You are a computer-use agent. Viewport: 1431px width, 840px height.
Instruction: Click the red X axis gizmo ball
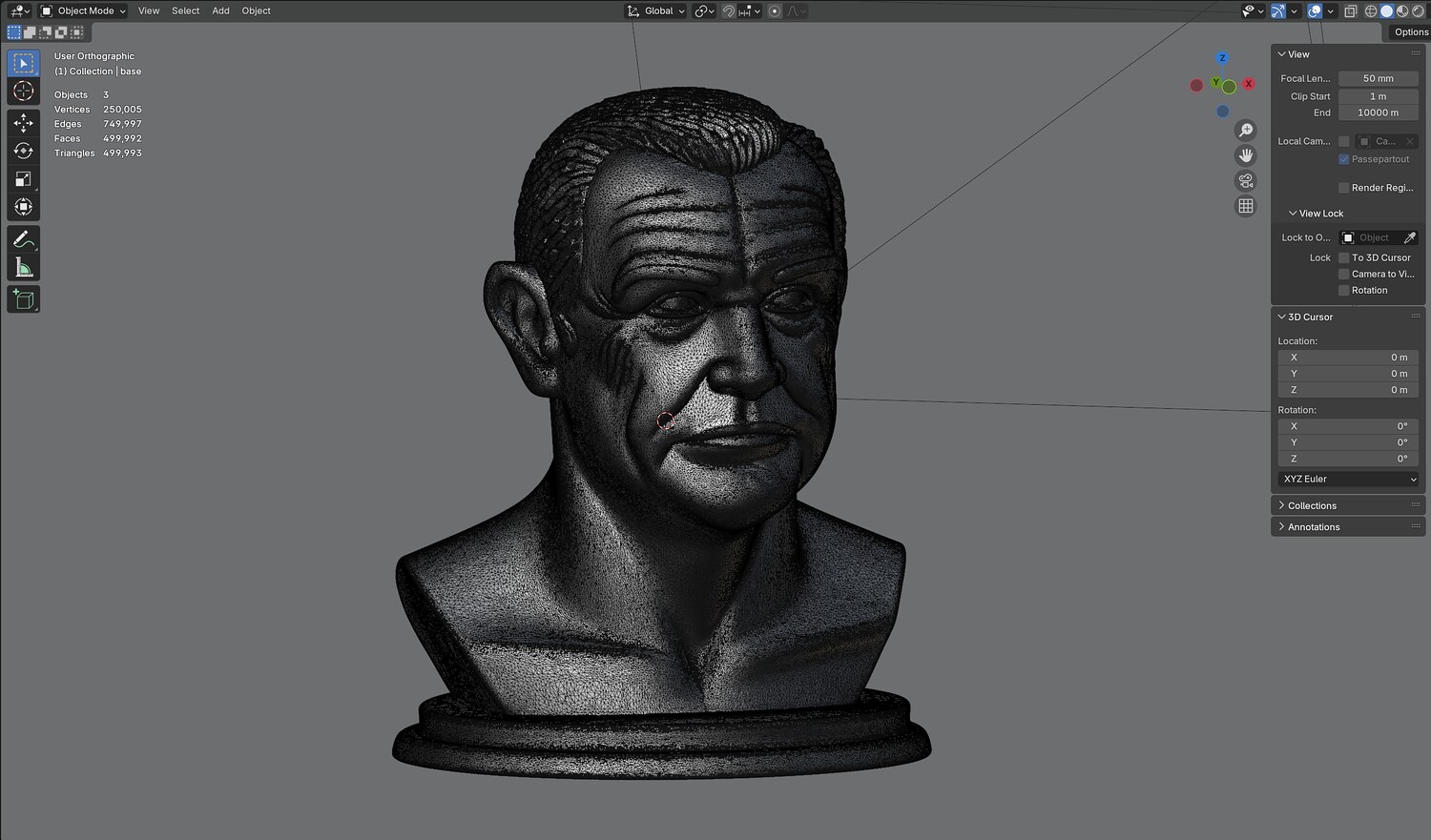click(1248, 84)
